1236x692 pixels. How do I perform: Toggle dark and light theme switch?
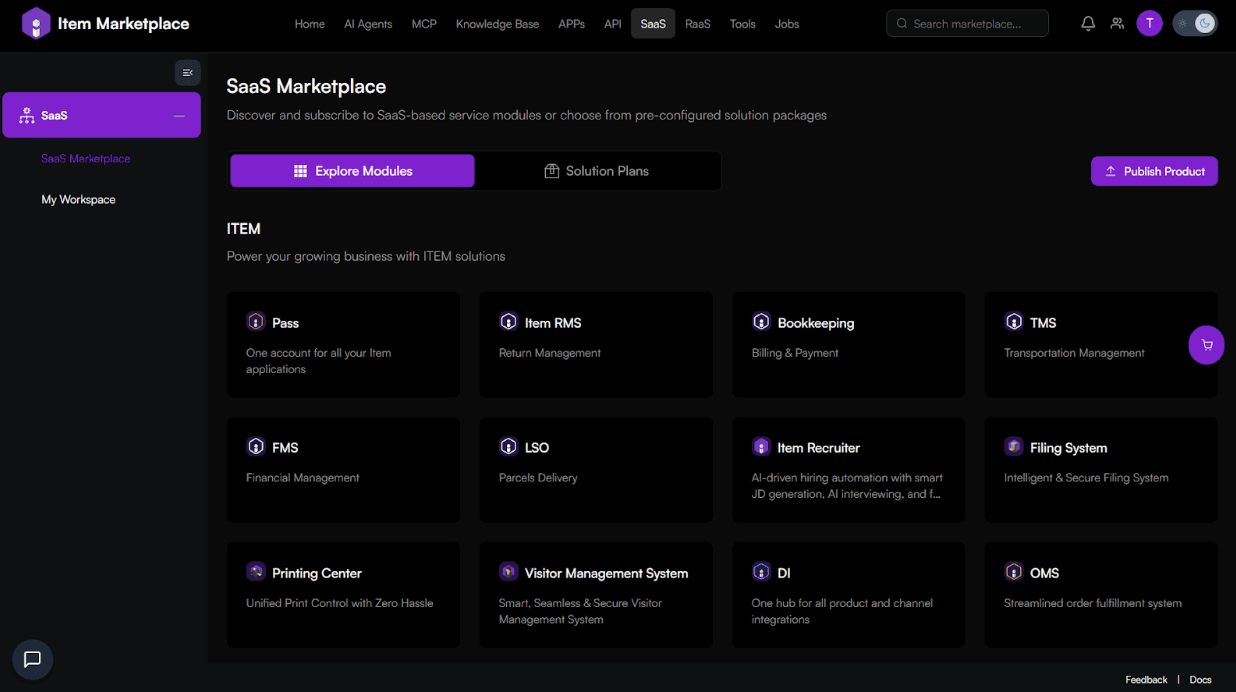coord(1194,24)
